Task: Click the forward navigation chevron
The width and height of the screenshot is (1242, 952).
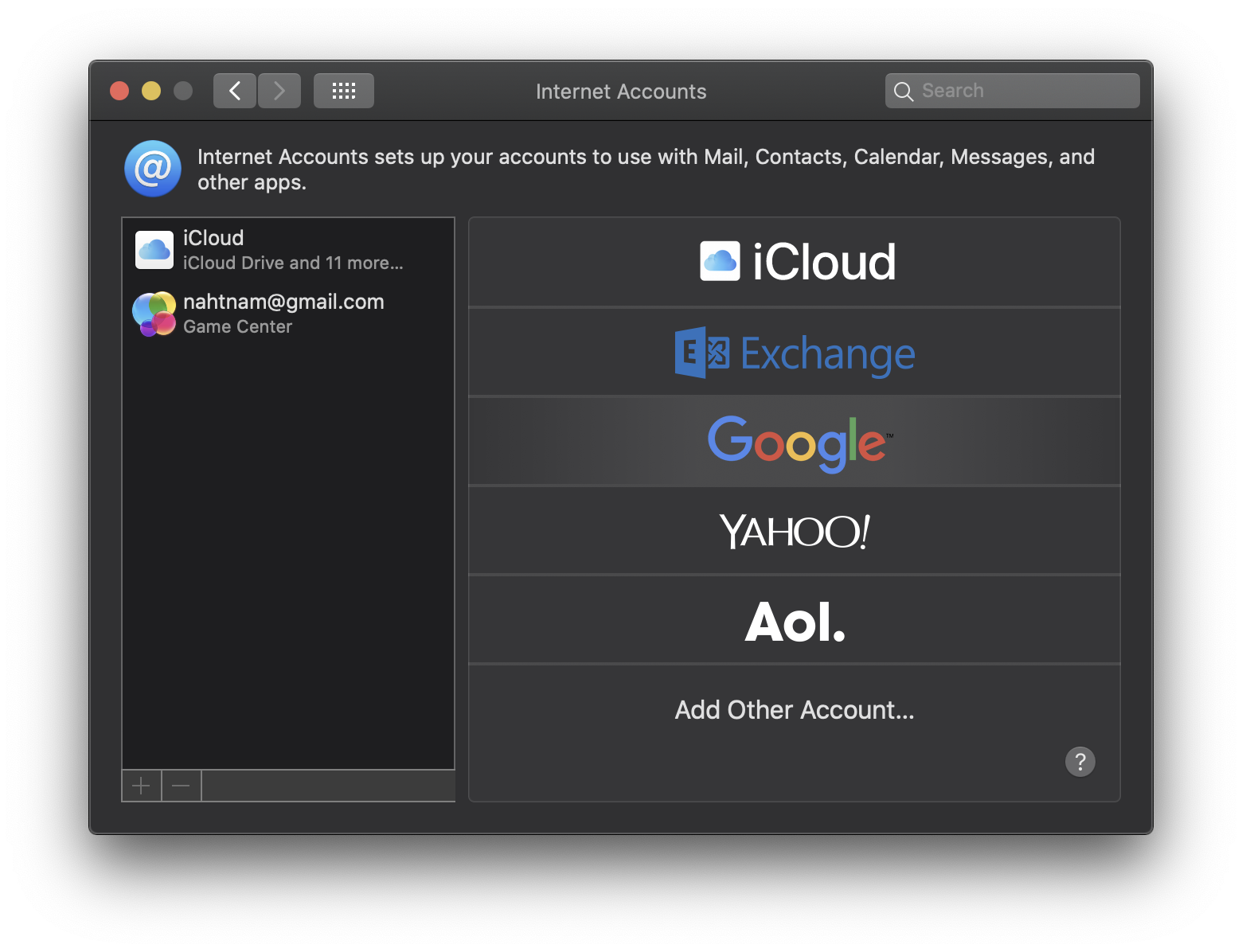Action: click(x=279, y=90)
